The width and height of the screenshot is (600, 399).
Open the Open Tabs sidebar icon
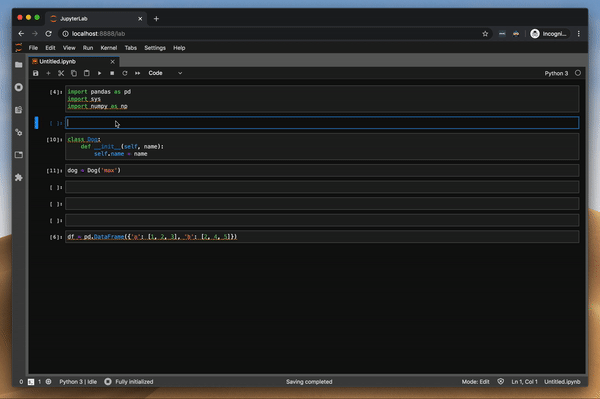[19, 155]
